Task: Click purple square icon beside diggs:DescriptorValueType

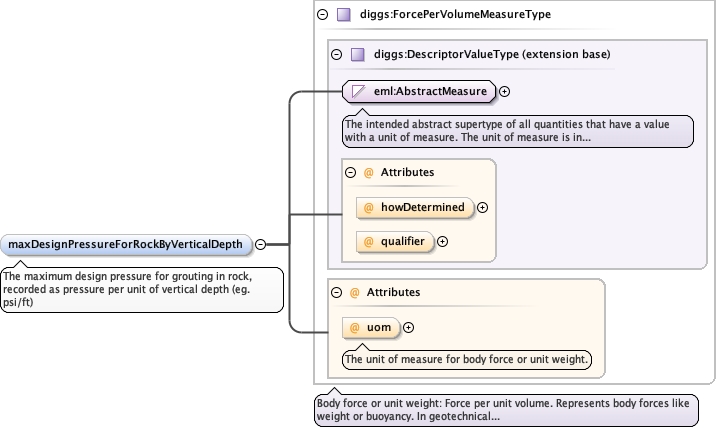Action: pos(357,54)
